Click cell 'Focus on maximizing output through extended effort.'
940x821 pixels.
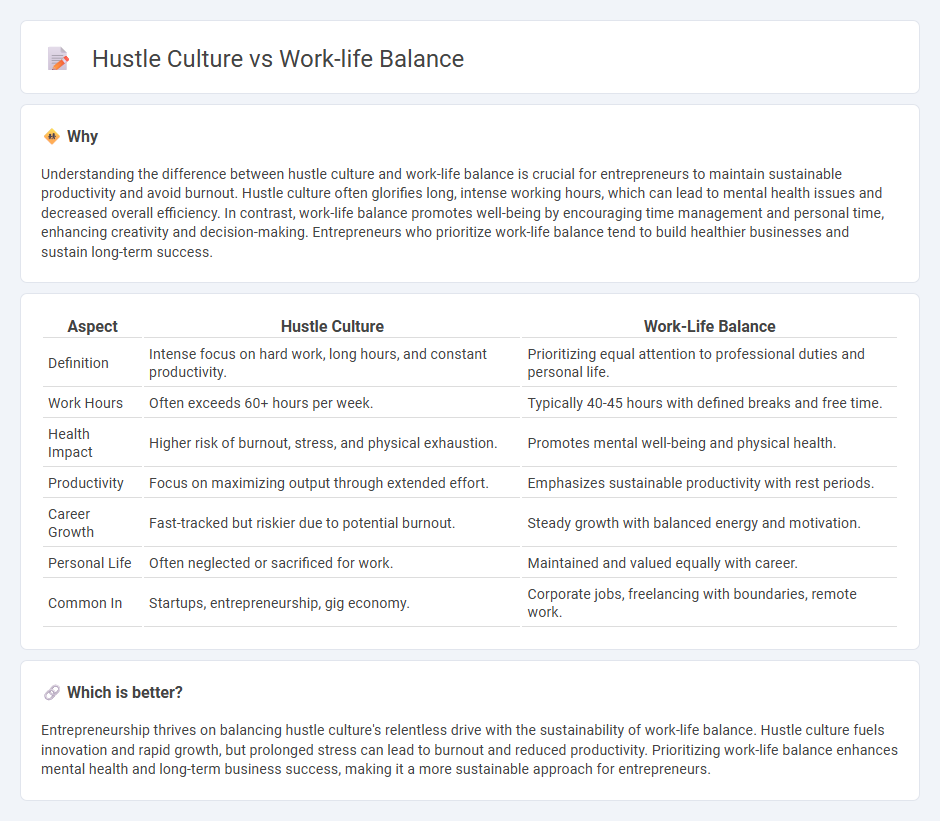(x=332, y=483)
